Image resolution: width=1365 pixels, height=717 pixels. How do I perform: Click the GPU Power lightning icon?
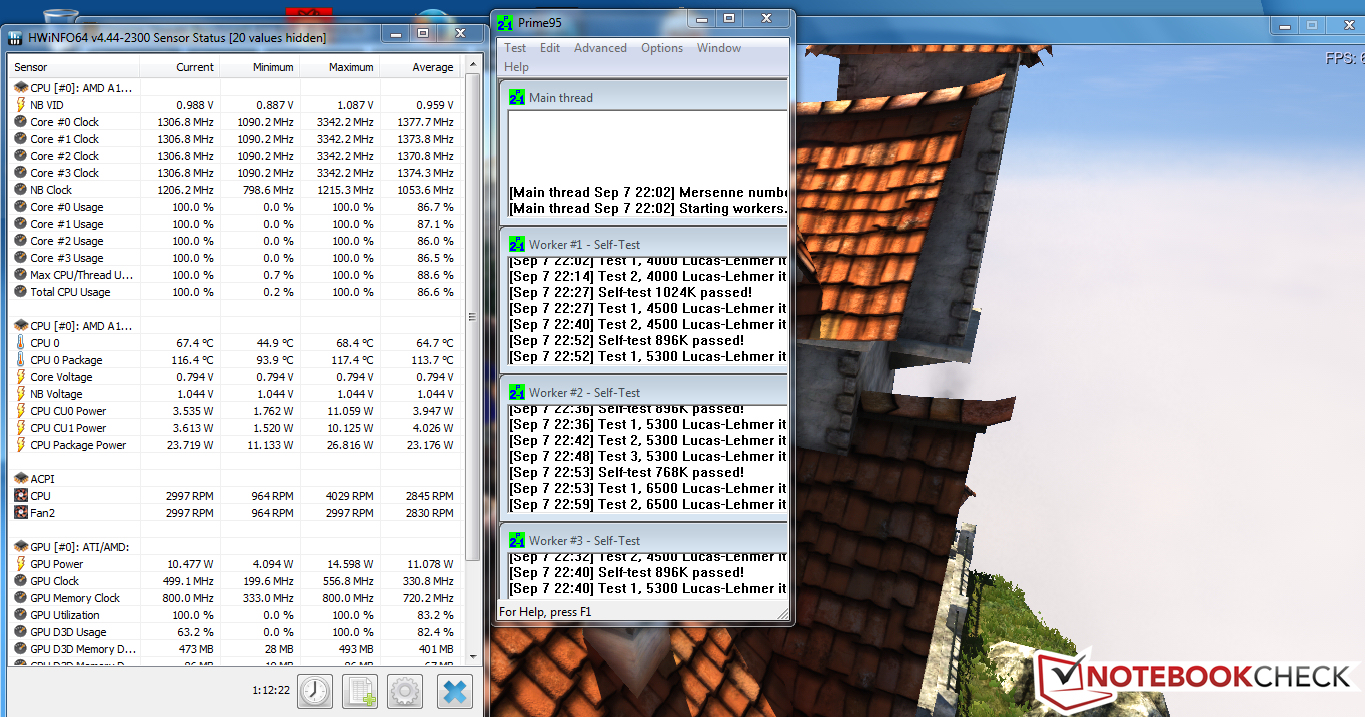point(21,564)
